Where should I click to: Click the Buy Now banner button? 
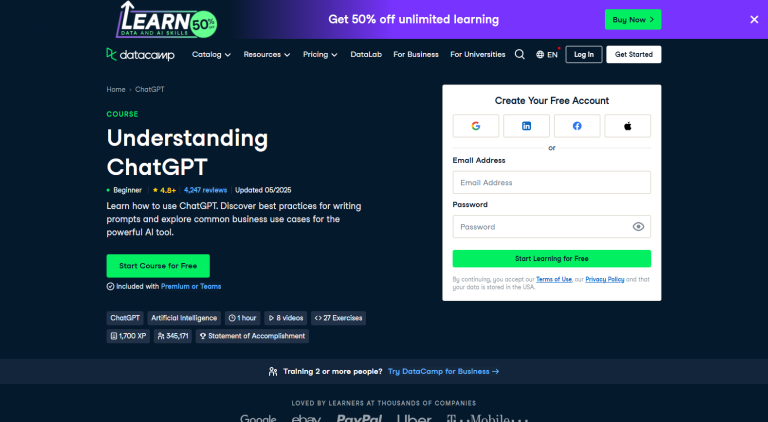[633, 20]
